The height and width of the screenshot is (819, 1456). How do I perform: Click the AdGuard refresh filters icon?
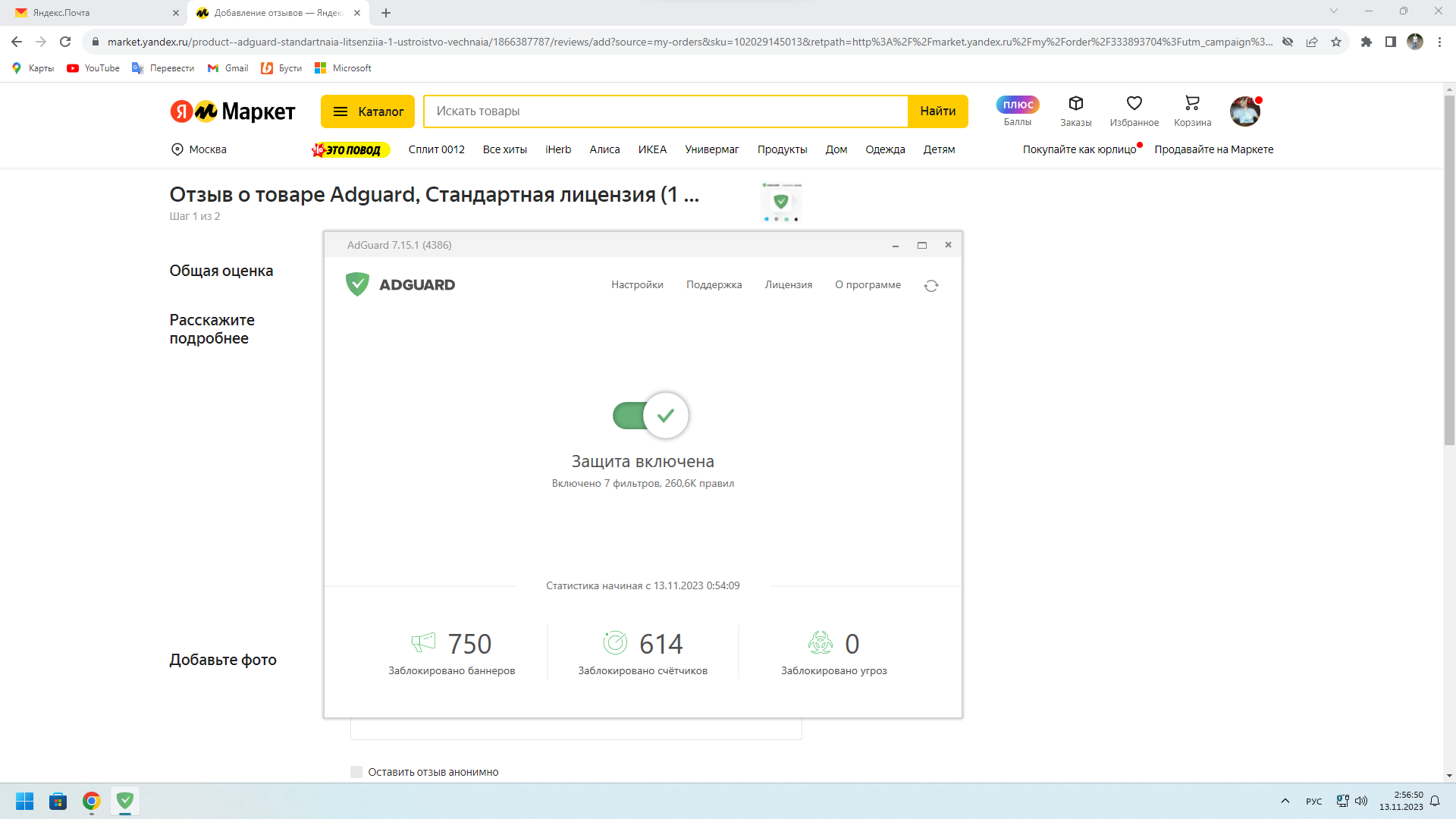click(931, 286)
